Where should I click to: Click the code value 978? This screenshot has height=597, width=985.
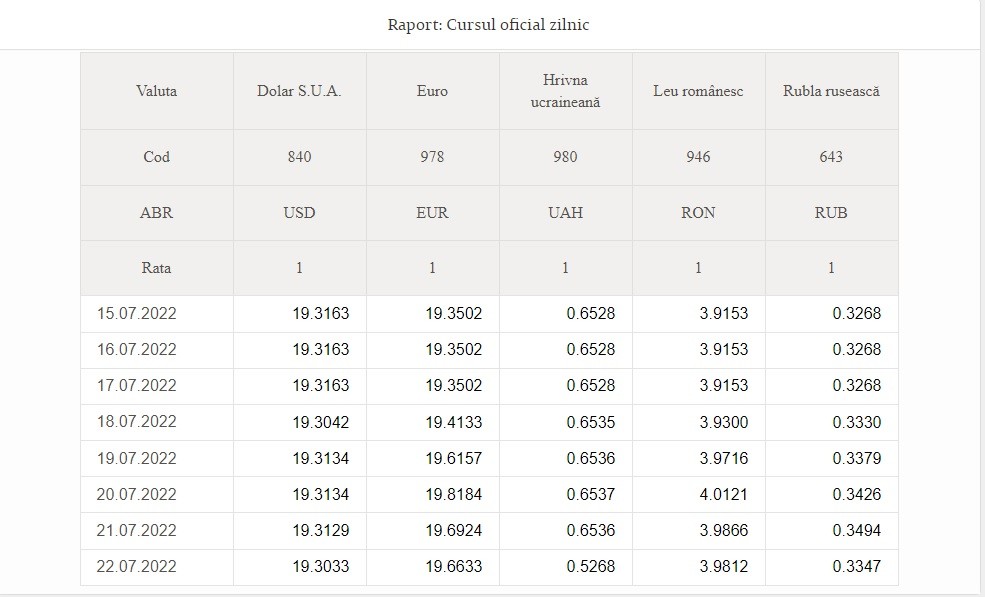pos(432,157)
